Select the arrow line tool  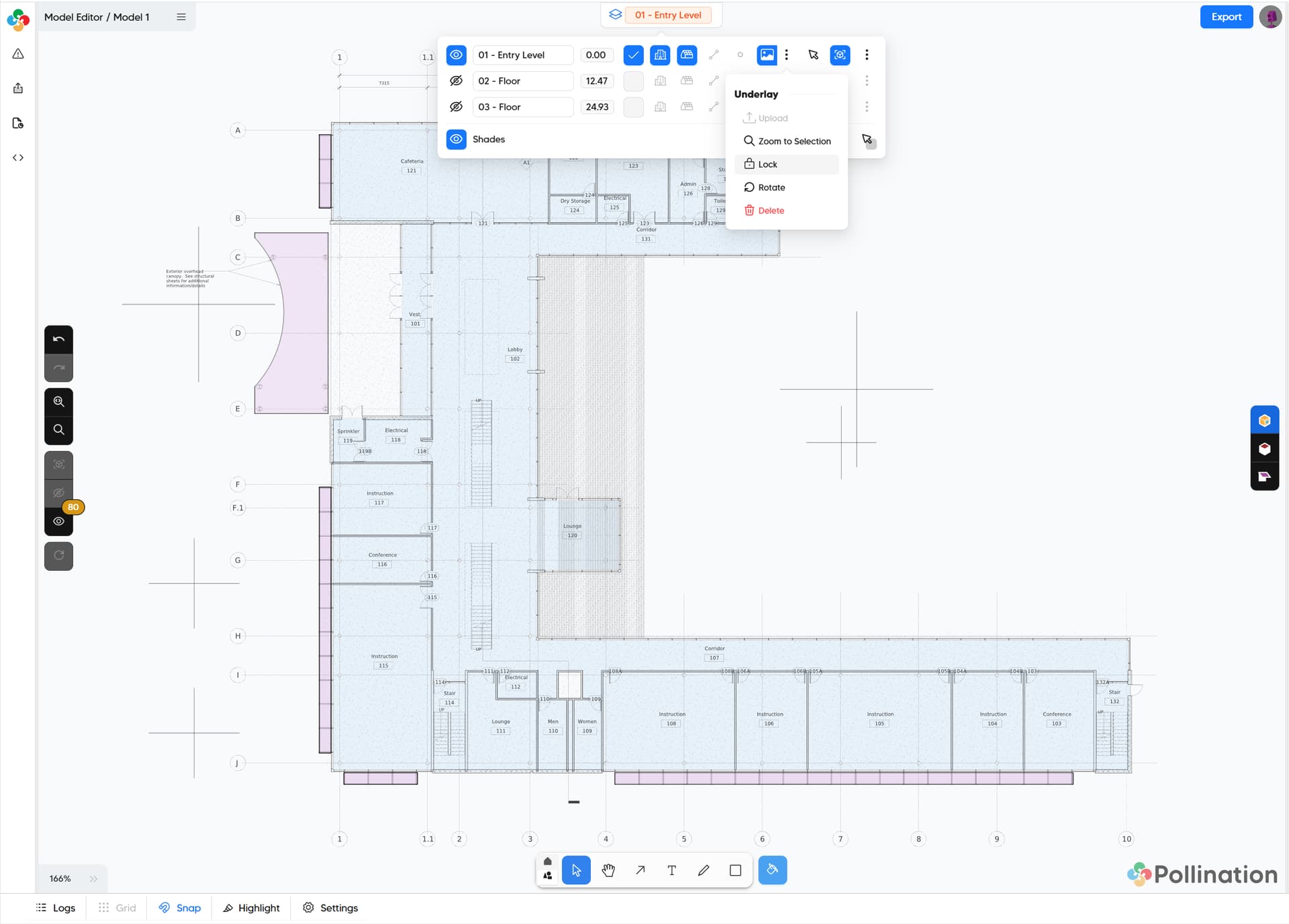(x=640, y=870)
